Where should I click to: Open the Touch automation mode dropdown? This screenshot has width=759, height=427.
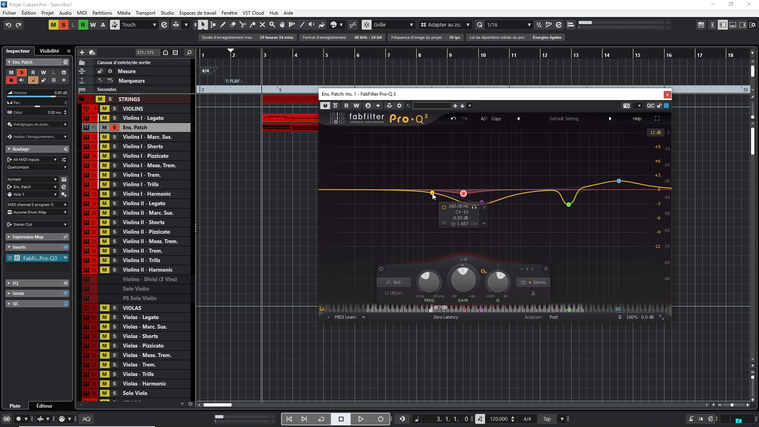click(138, 25)
